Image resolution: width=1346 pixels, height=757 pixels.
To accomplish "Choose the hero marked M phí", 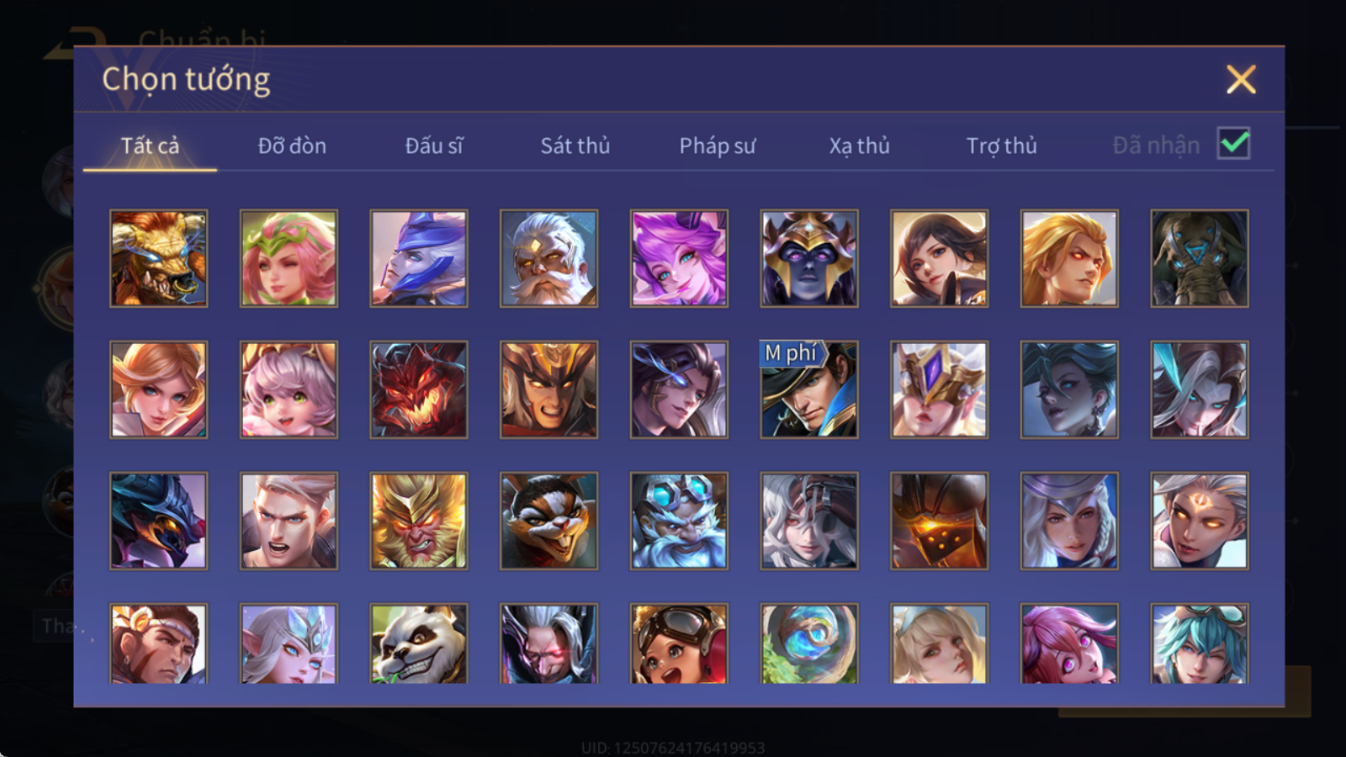I will pos(809,389).
